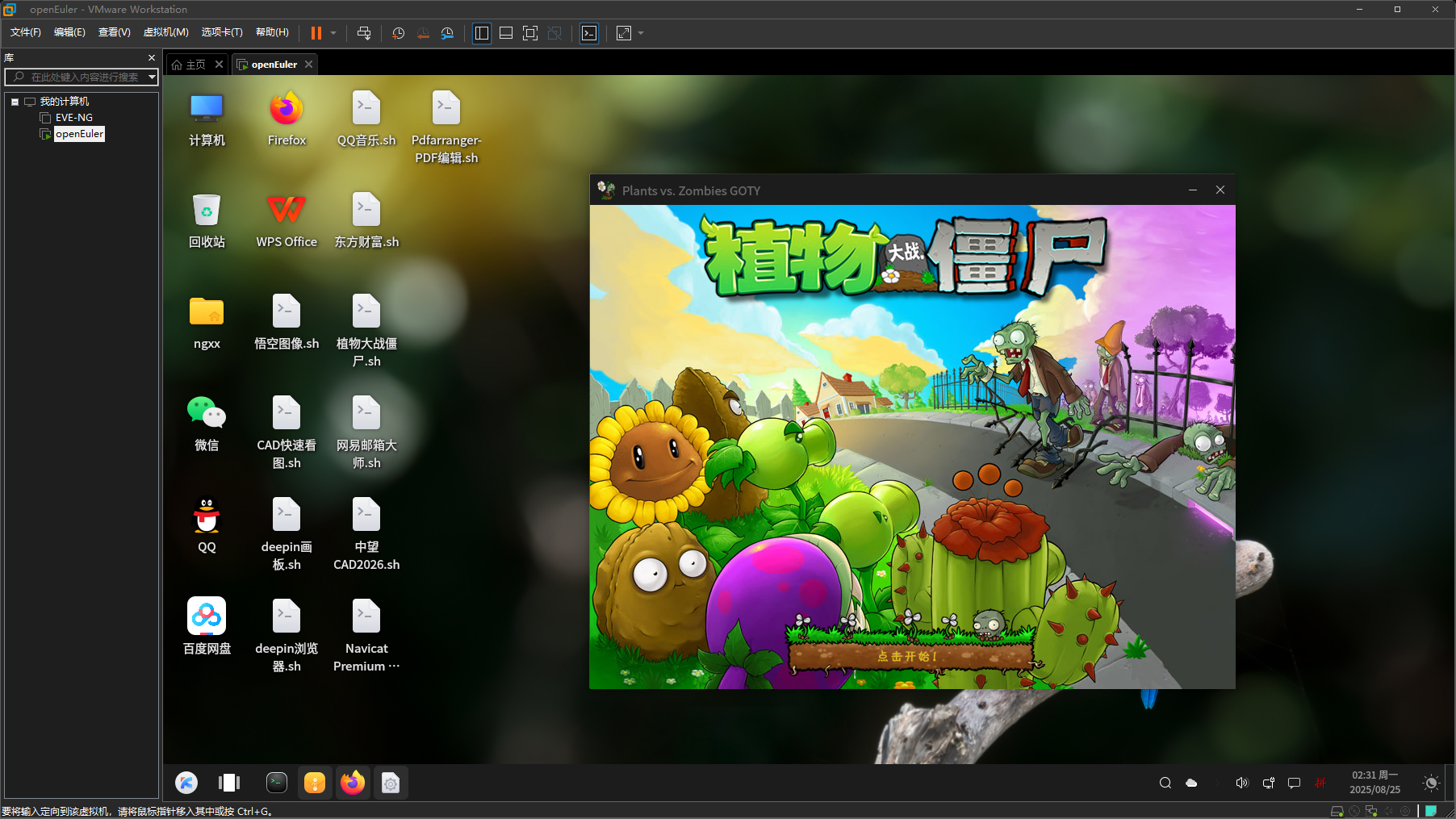Screen dimensions: 1456x819
Task: Select the ngxx folder on the desktop
Action: [x=207, y=322]
